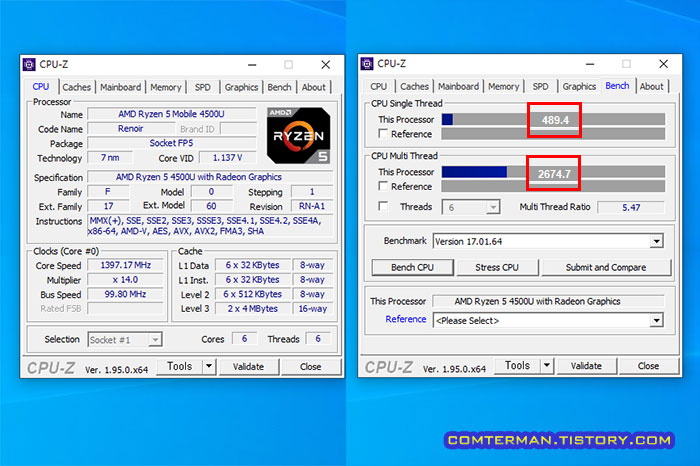Click CPU-Z app icon in right window title bar
The width and height of the screenshot is (700, 466).
click(367, 64)
